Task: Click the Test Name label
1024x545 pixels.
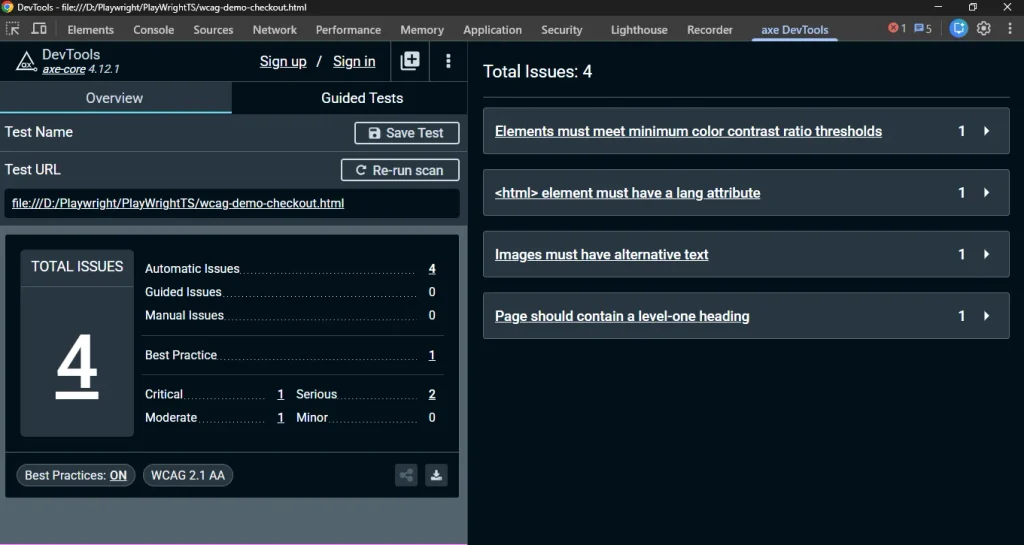Action: (39, 132)
